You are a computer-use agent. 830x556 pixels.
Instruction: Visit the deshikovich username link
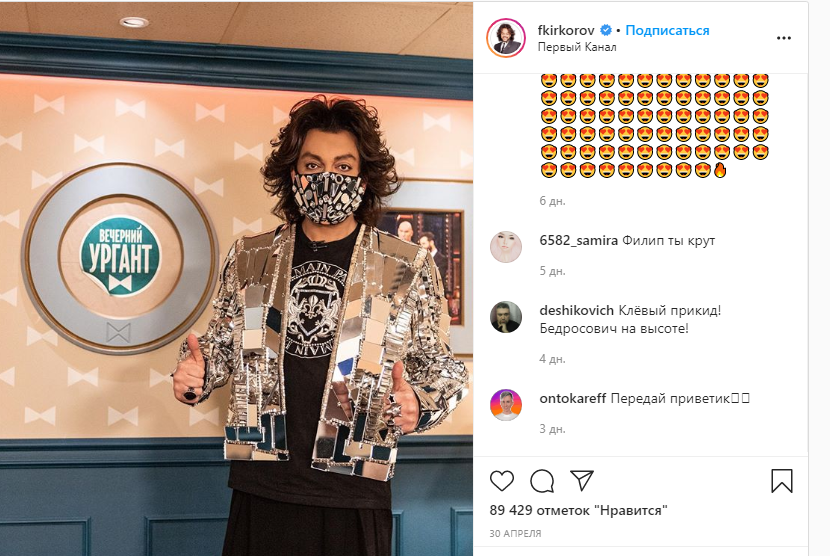(576, 310)
